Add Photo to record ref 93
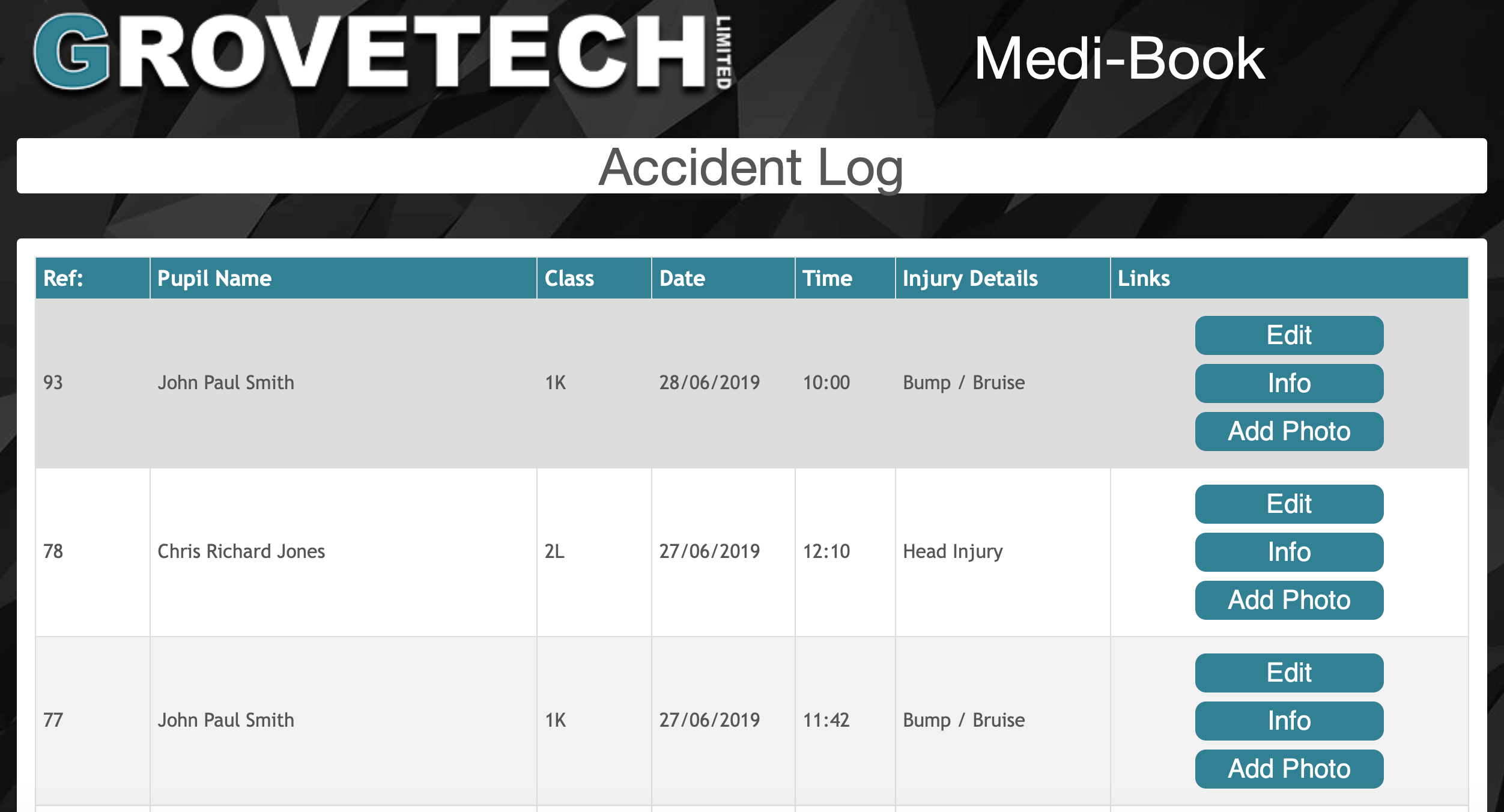 click(x=1289, y=431)
